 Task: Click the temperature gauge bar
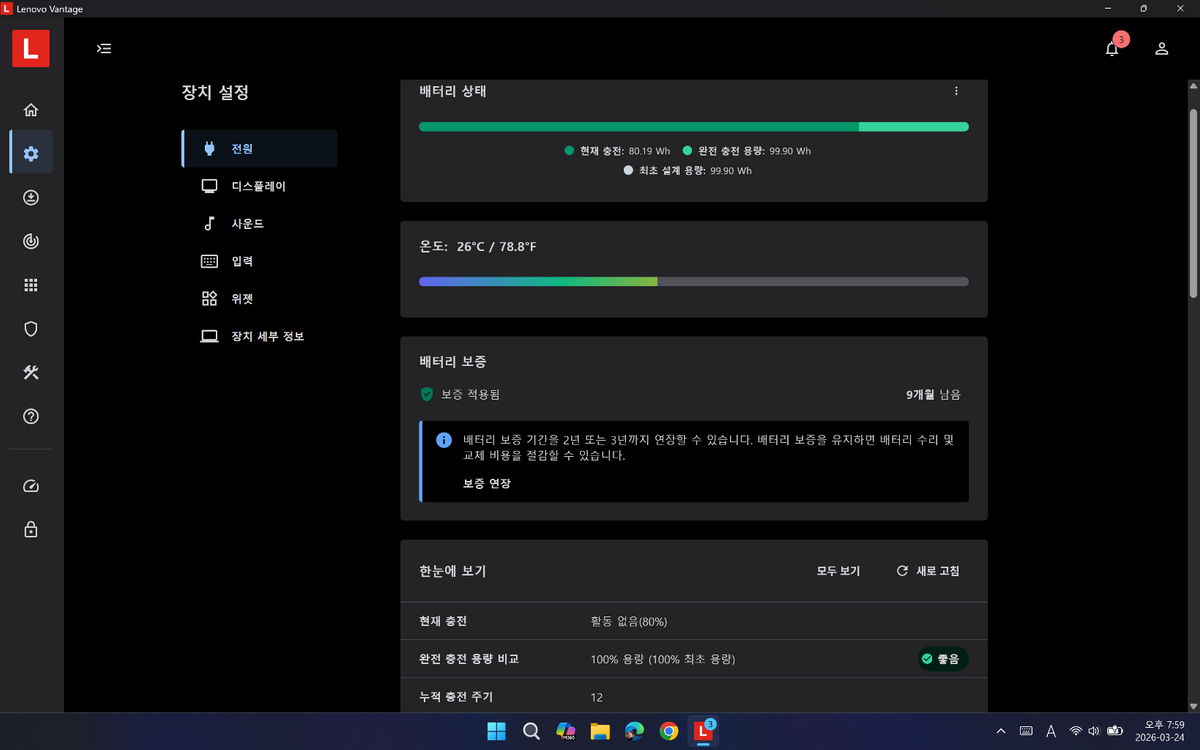point(694,281)
